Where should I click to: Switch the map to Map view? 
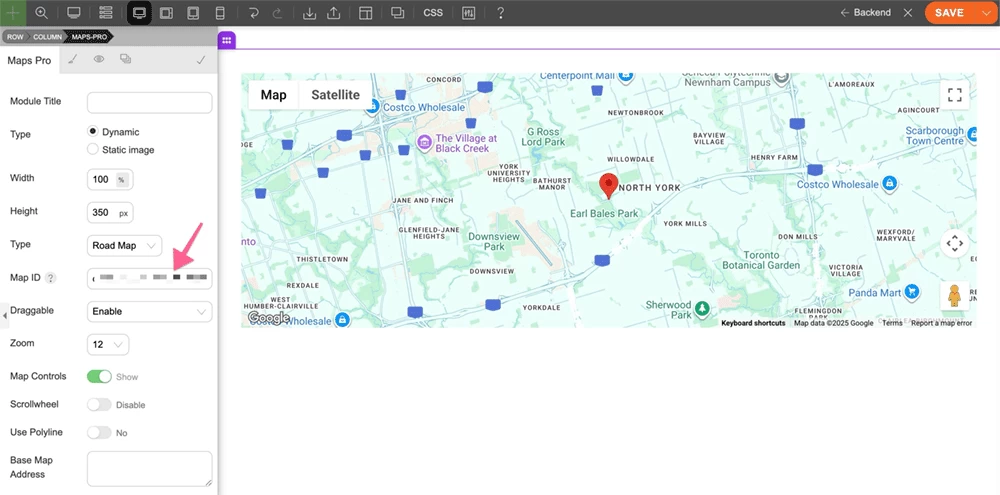coord(274,95)
